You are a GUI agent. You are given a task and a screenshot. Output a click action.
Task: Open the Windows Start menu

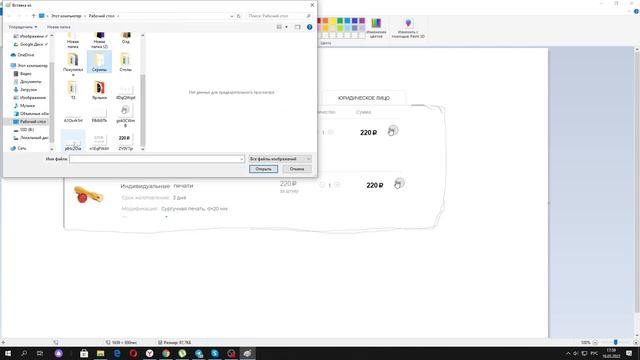[x=8, y=353]
